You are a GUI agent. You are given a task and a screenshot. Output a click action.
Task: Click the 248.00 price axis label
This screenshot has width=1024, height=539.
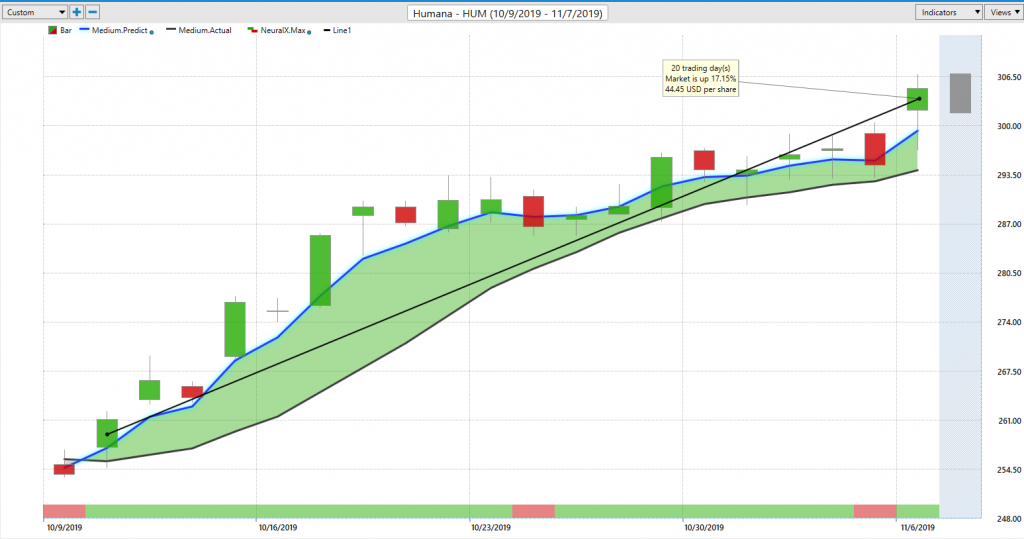click(x=1009, y=519)
